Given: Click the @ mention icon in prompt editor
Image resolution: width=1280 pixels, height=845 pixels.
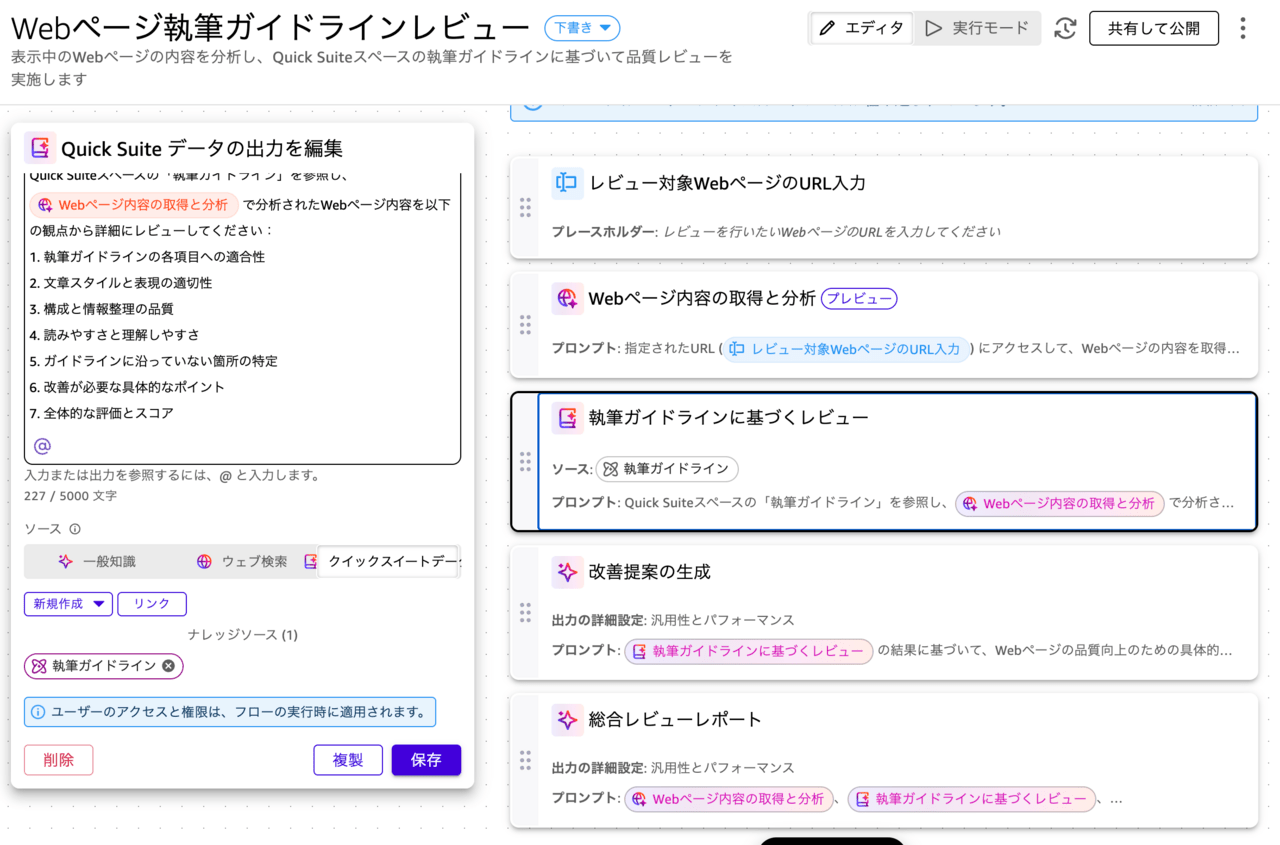Looking at the screenshot, I should 42,446.
